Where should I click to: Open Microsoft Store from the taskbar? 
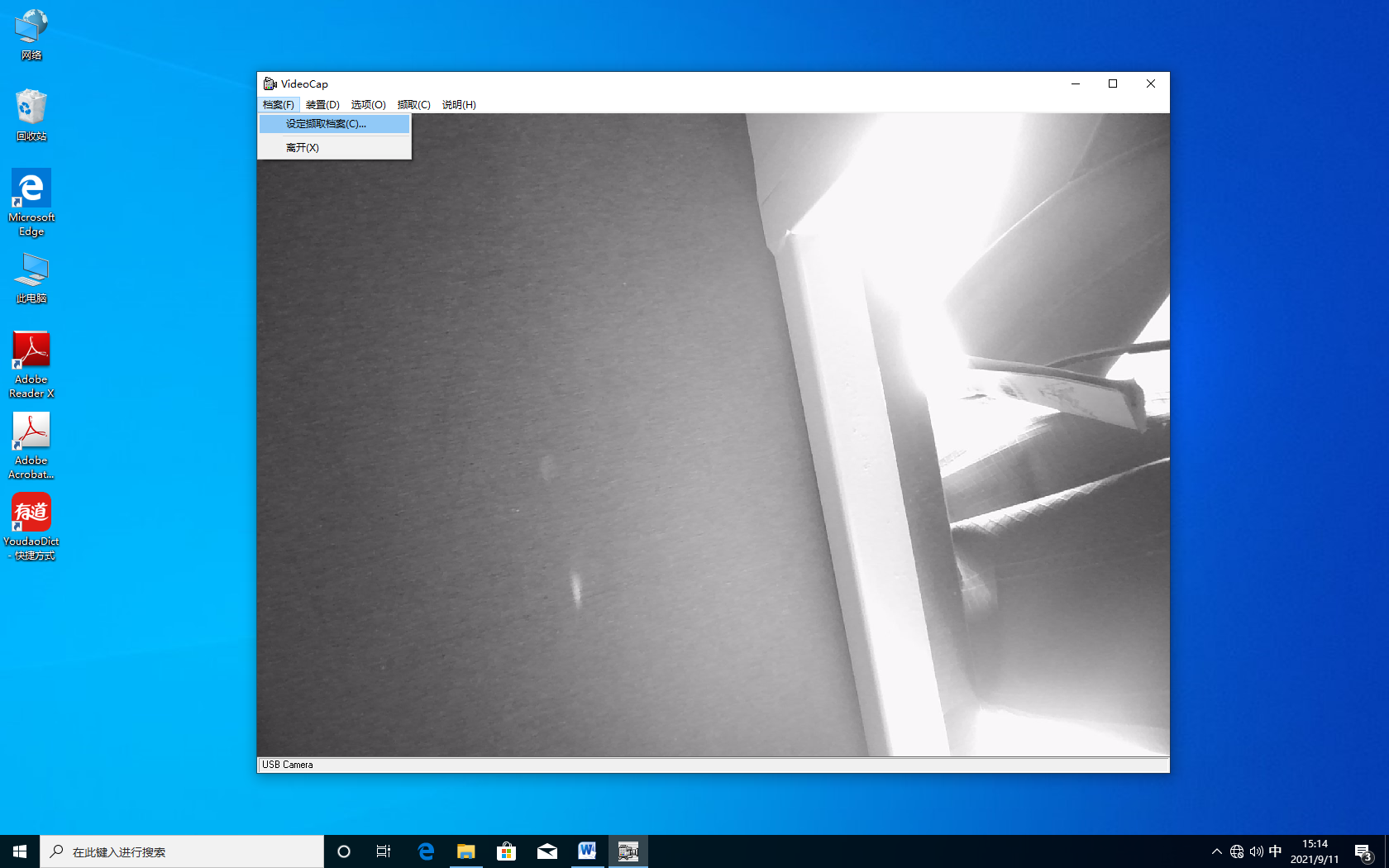[506, 851]
